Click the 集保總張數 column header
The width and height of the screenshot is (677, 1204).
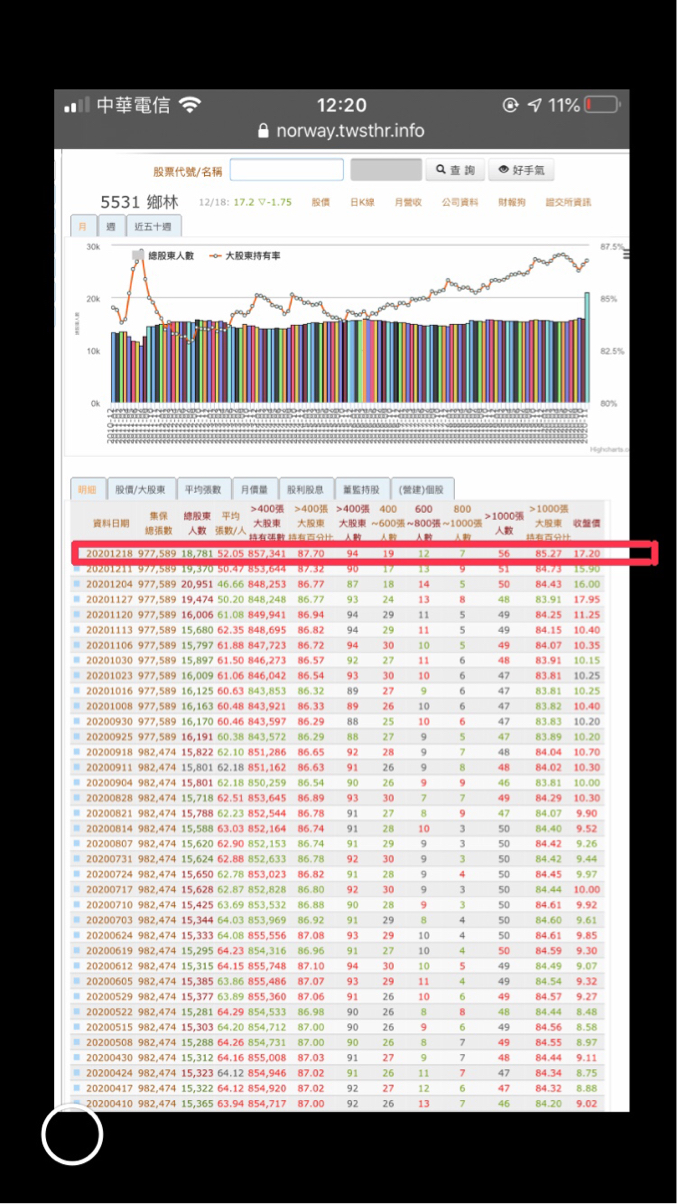pyautogui.click(x=159, y=522)
